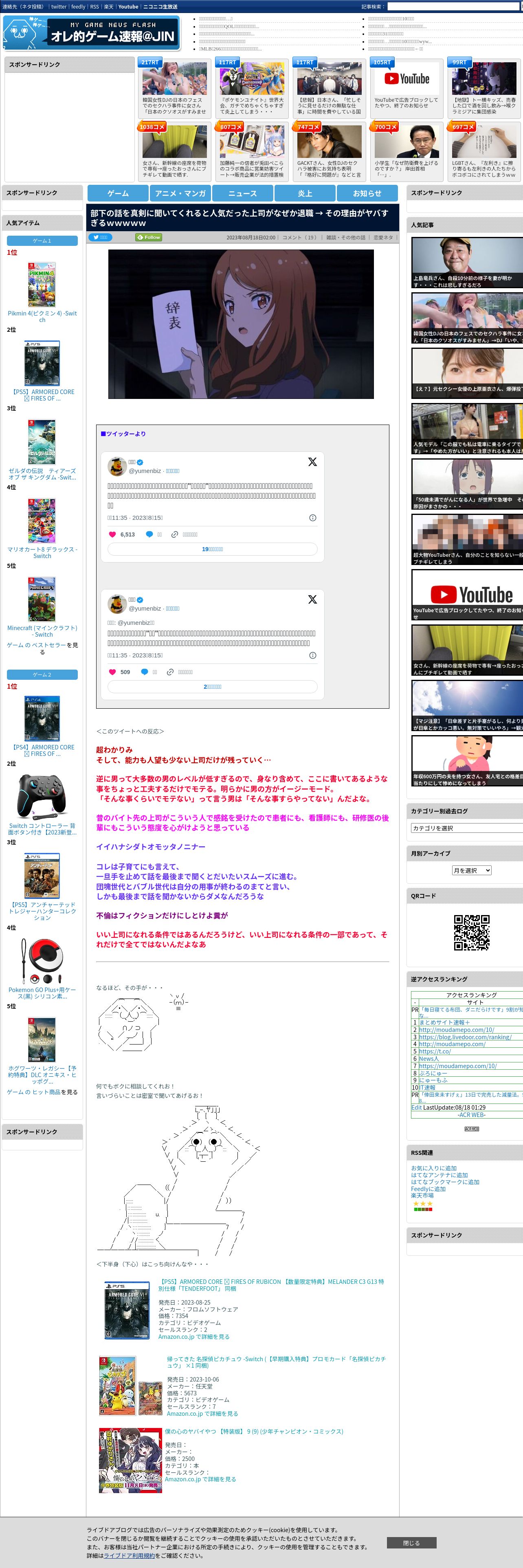Viewport: 523px width, 1568px height.
Task: Click the info icon in the second tweet
Action: (312, 655)
